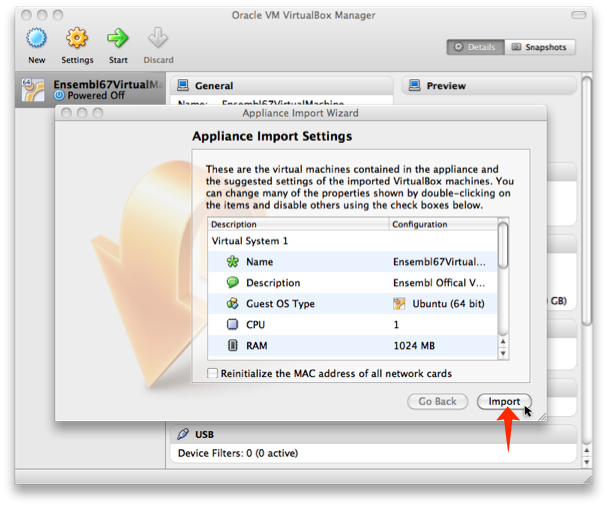Switch to the Details tab

coord(476,47)
